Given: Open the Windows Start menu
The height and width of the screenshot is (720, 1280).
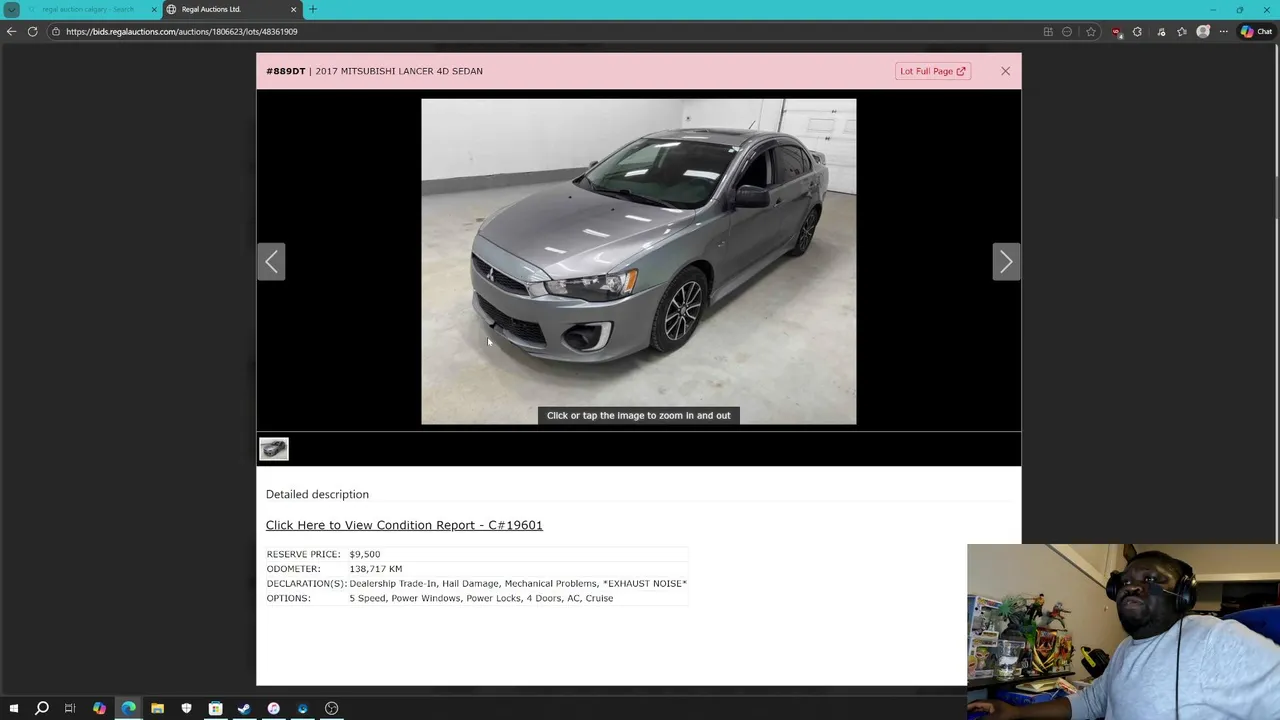Looking at the screenshot, I should click(x=14, y=708).
